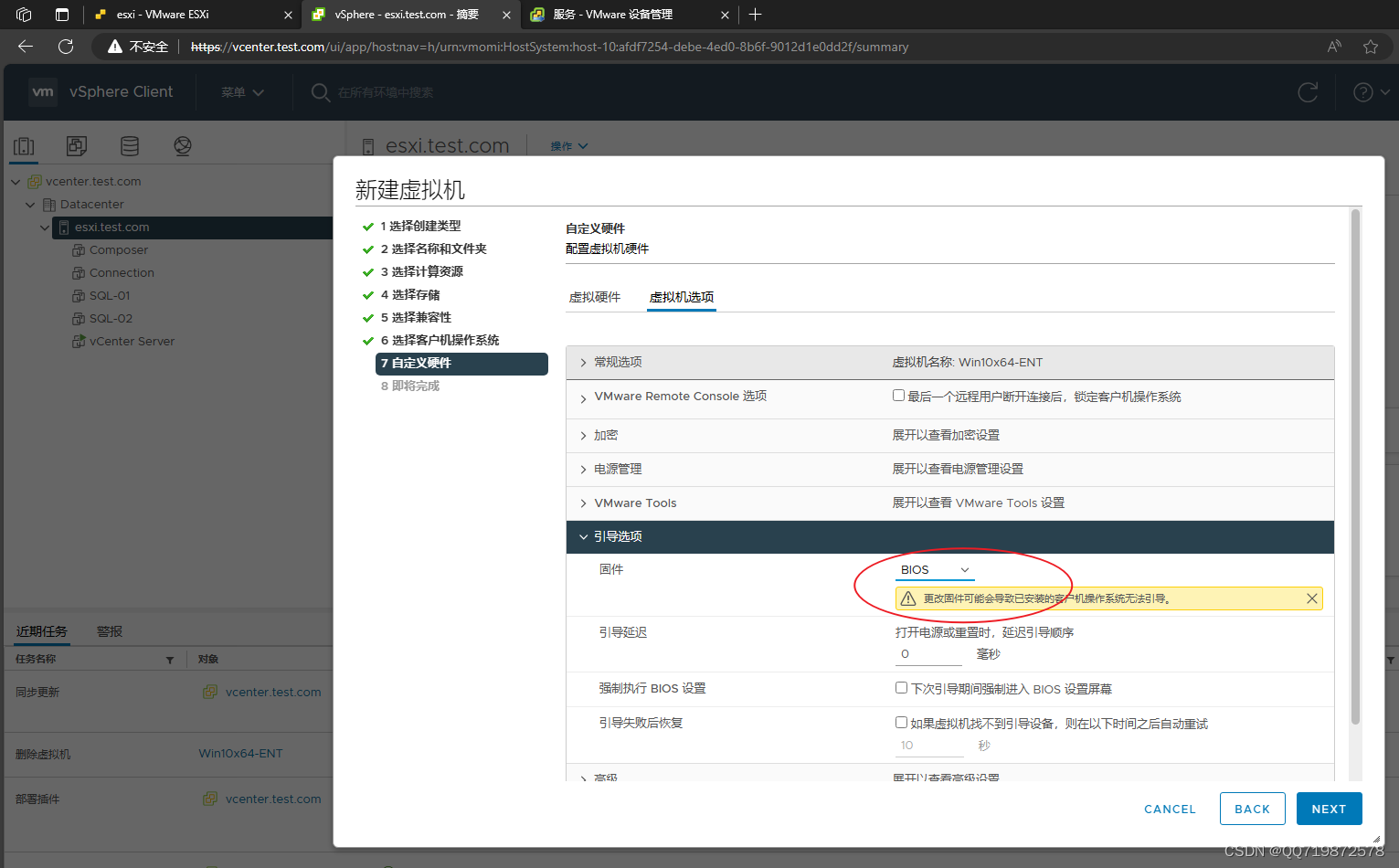This screenshot has width=1399, height=868.
Task: Go to wizard step 6 选择客户机操作系统
Action: [x=440, y=340]
